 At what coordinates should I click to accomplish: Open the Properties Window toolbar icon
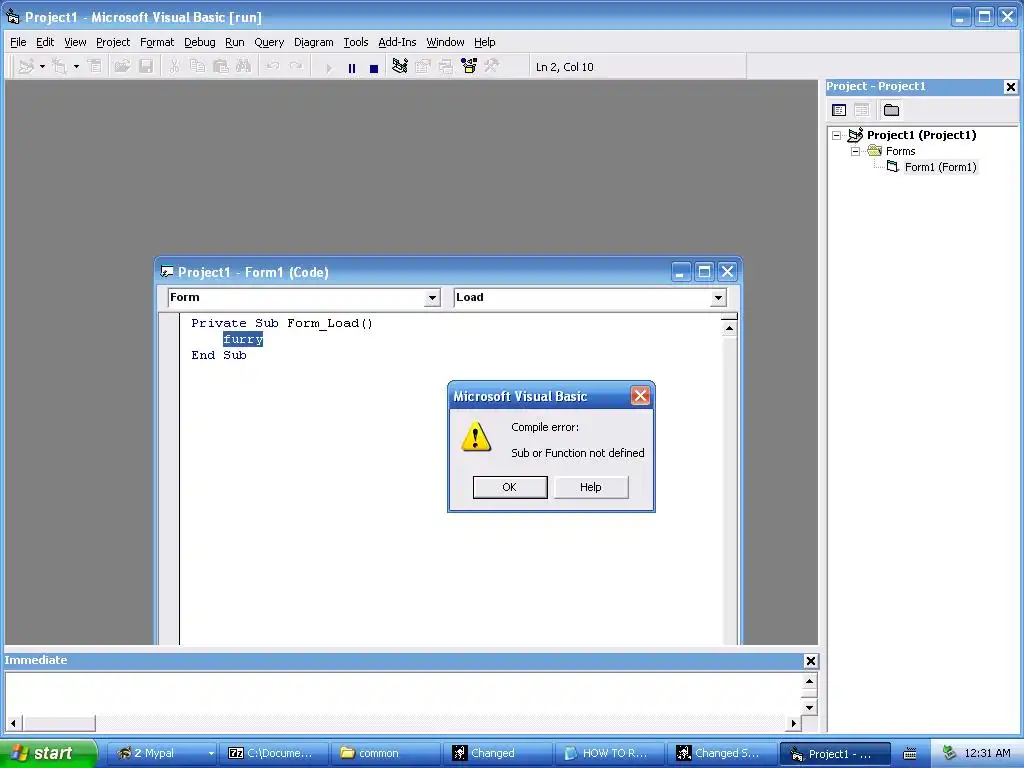pyautogui.click(x=423, y=66)
